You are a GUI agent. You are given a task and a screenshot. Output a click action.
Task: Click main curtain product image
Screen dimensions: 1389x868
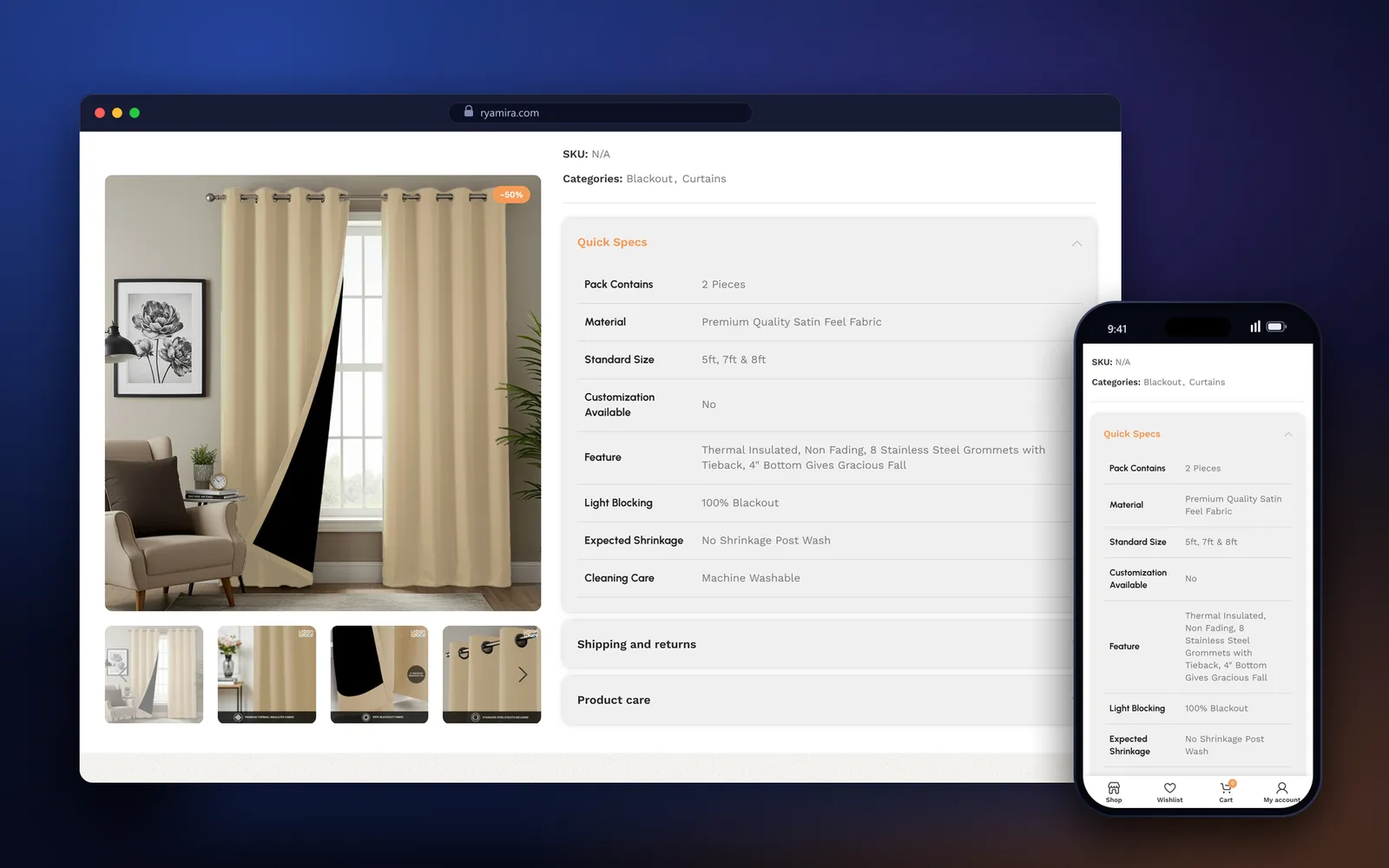[x=323, y=393]
